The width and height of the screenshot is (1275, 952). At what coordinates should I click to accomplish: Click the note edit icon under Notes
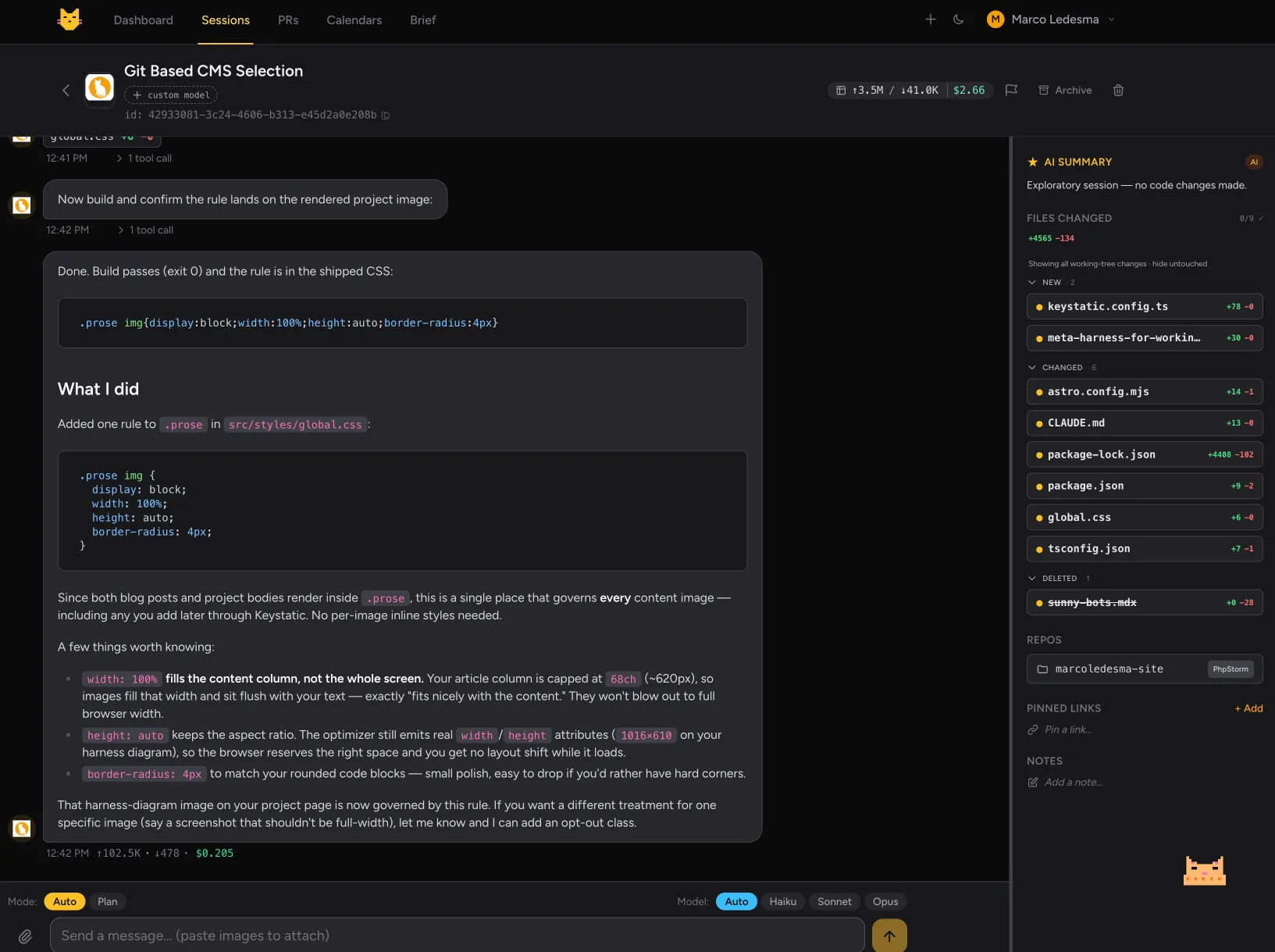1033,783
